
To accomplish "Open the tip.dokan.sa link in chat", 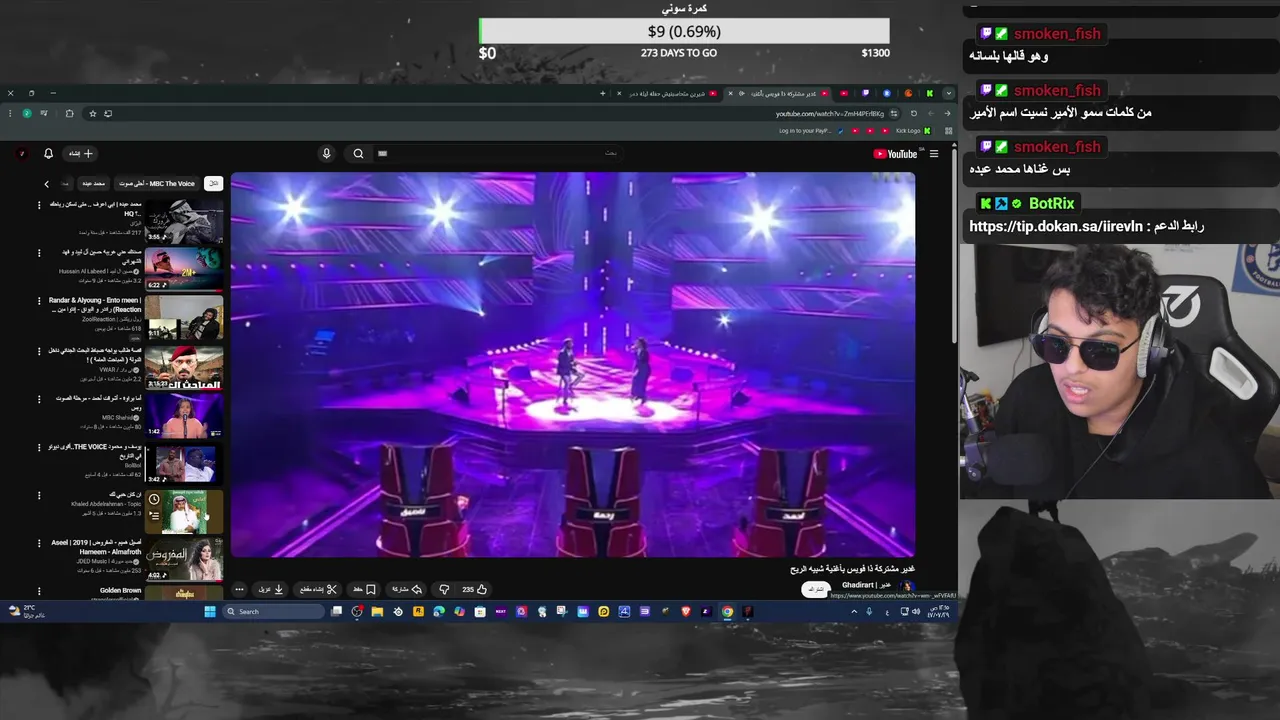I will (1056, 227).
